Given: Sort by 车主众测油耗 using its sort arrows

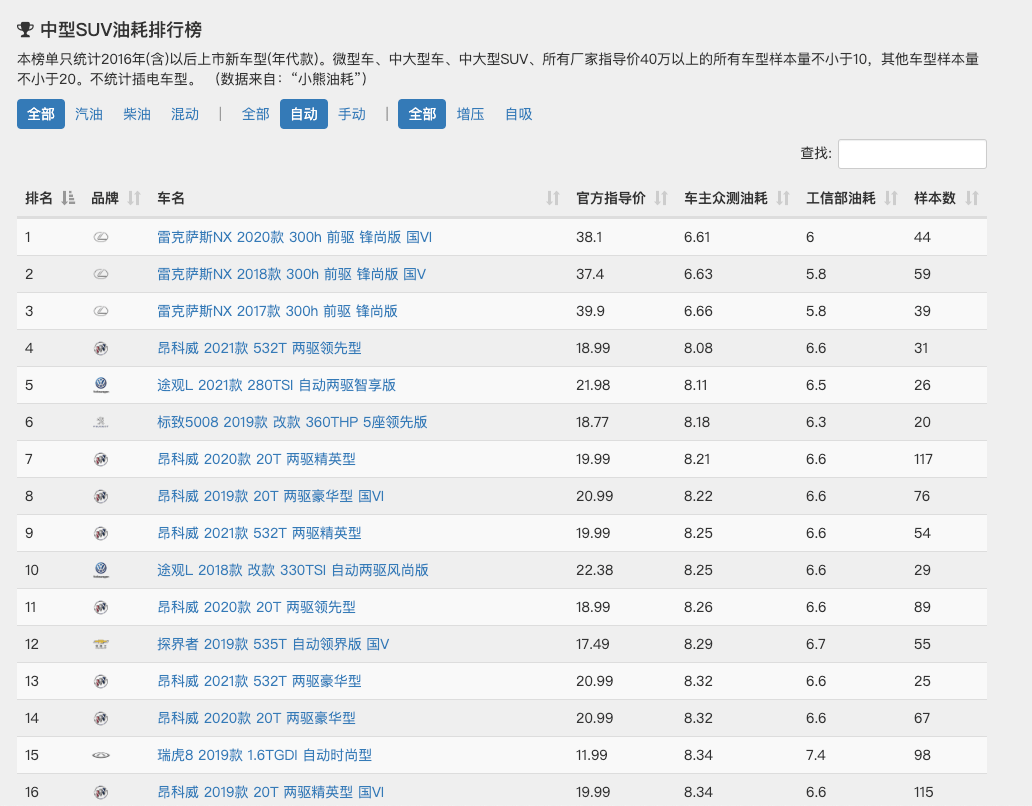Looking at the screenshot, I should click(x=783, y=198).
